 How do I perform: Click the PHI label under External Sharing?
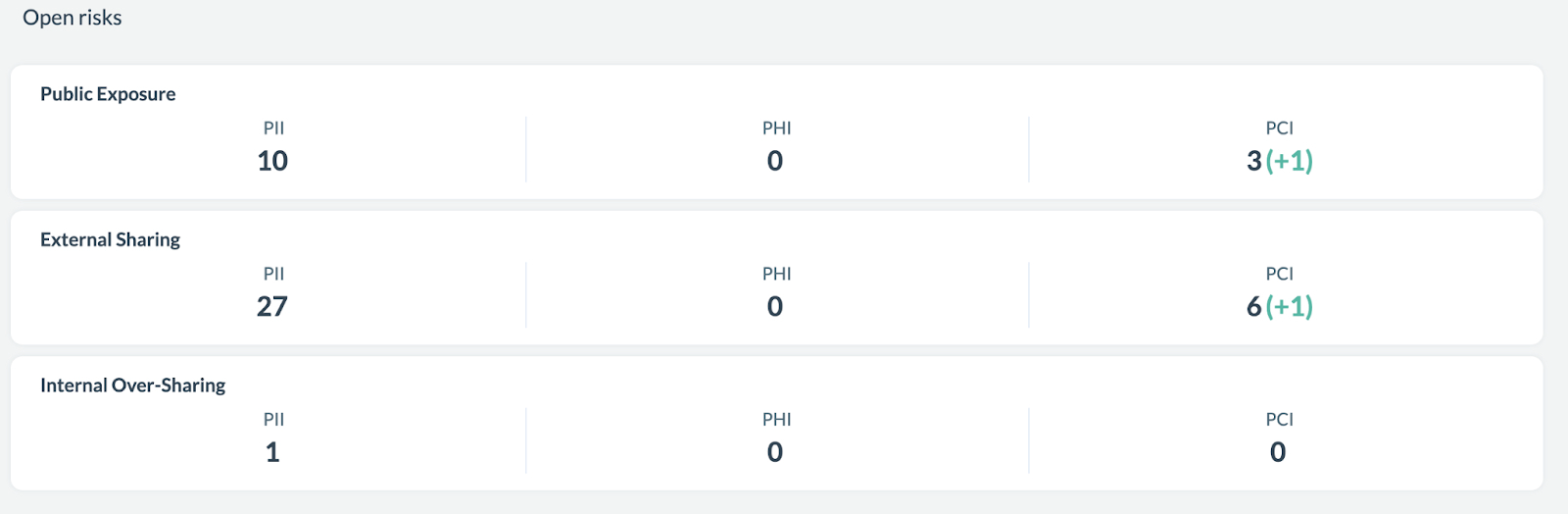click(x=777, y=274)
